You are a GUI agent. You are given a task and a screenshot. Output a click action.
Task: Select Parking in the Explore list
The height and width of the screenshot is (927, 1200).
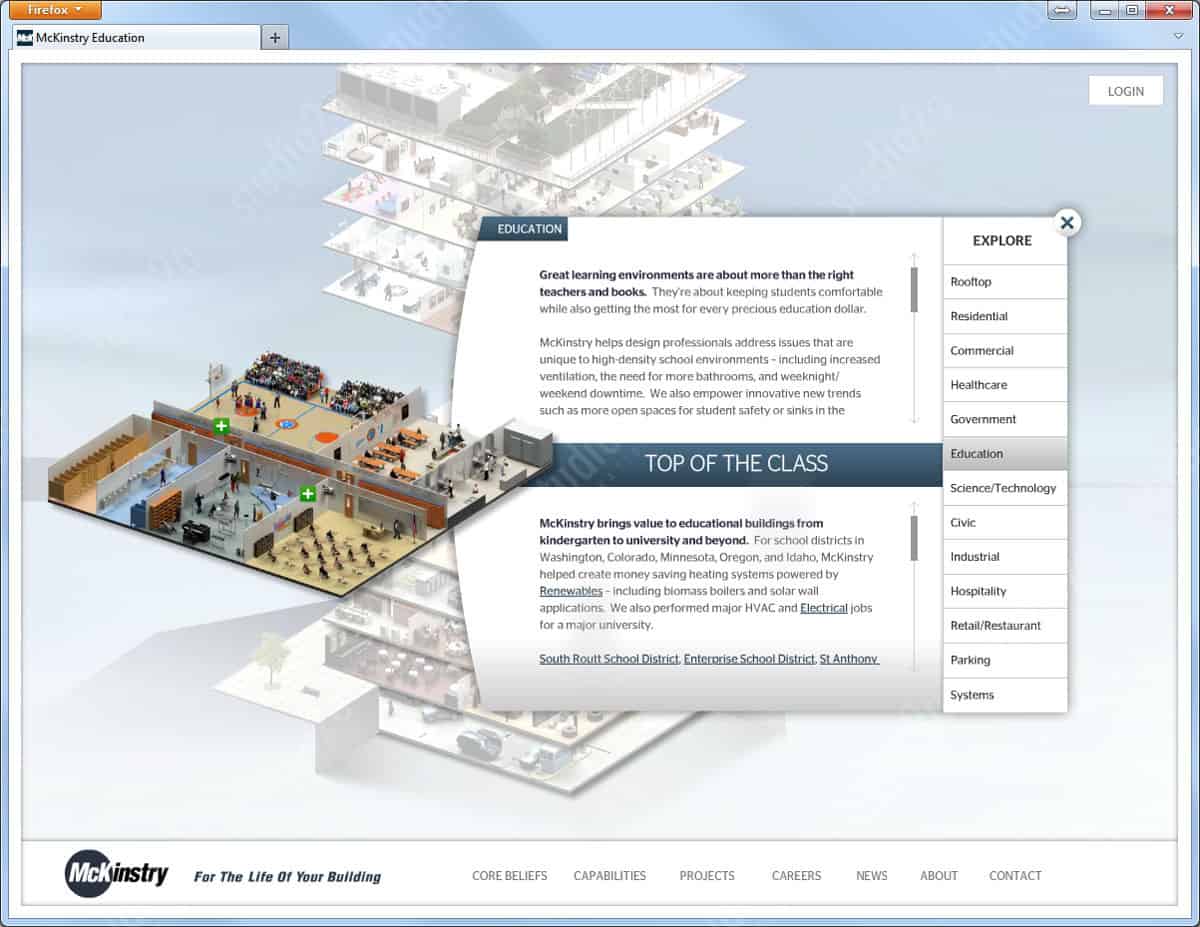(1005, 660)
